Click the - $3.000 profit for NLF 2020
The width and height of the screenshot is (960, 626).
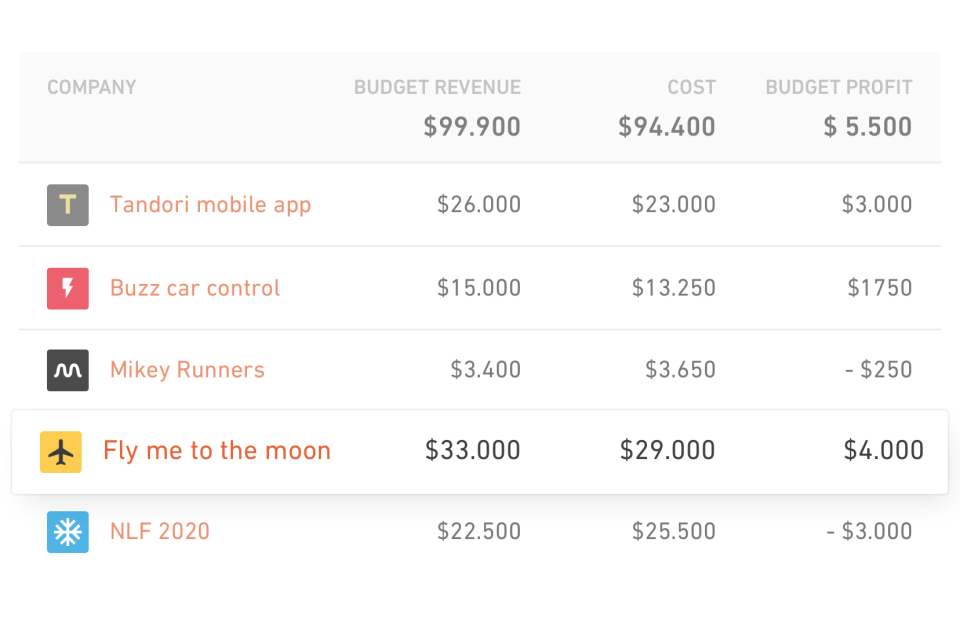(869, 532)
